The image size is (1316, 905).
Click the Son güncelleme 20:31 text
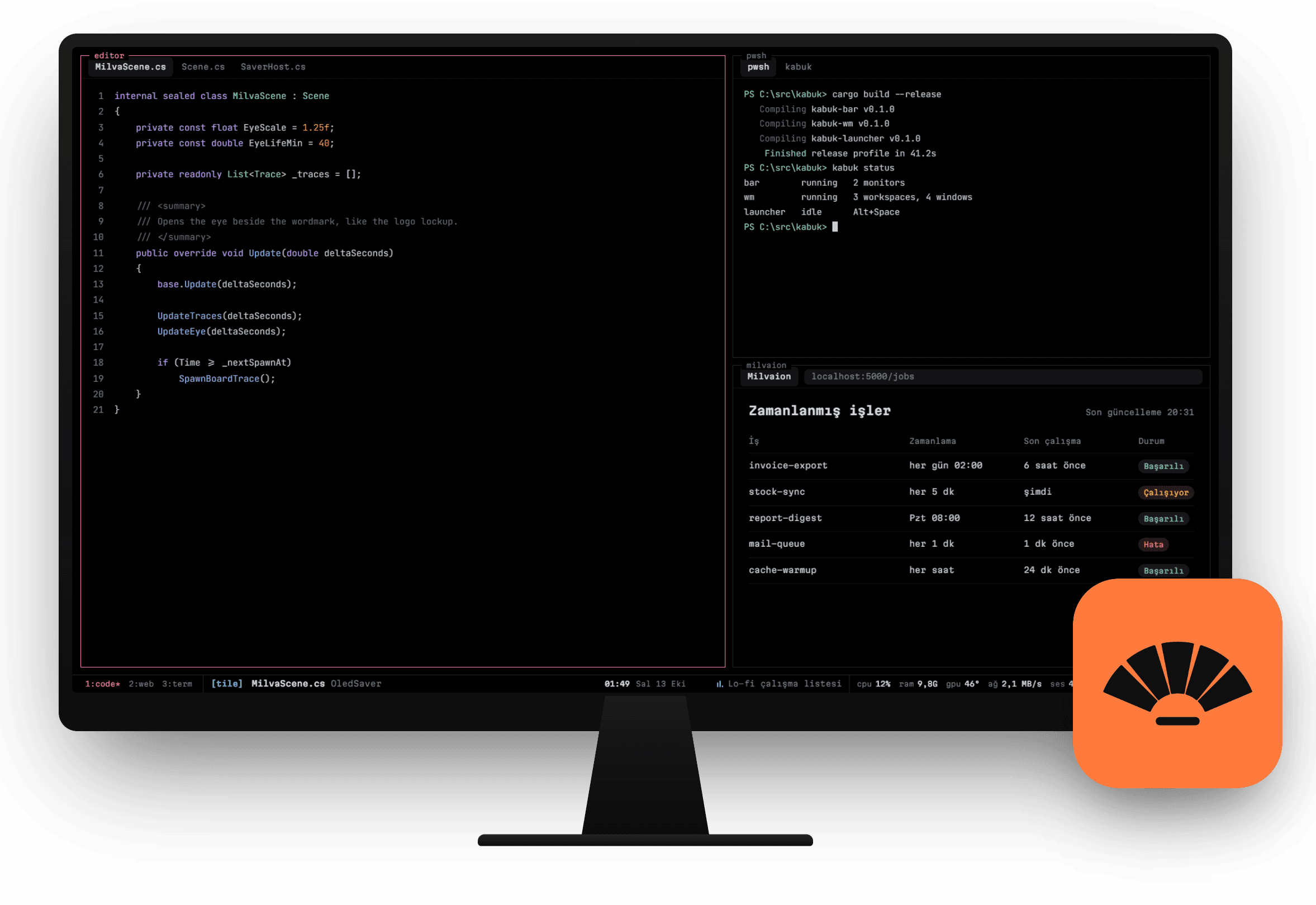tap(1139, 412)
